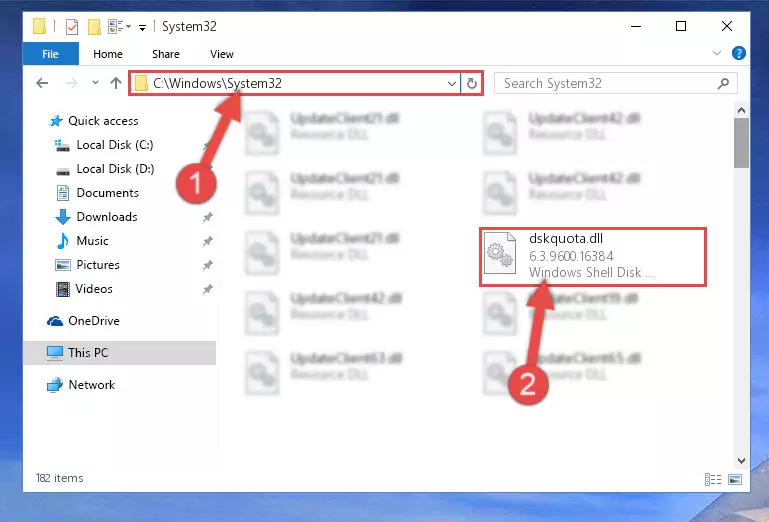
Task: Open Music in navigation pane
Action: [x=92, y=241]
